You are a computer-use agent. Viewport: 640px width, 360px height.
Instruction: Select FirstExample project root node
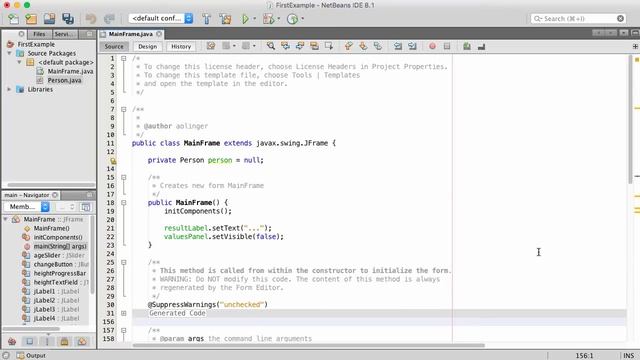[36, 44]
